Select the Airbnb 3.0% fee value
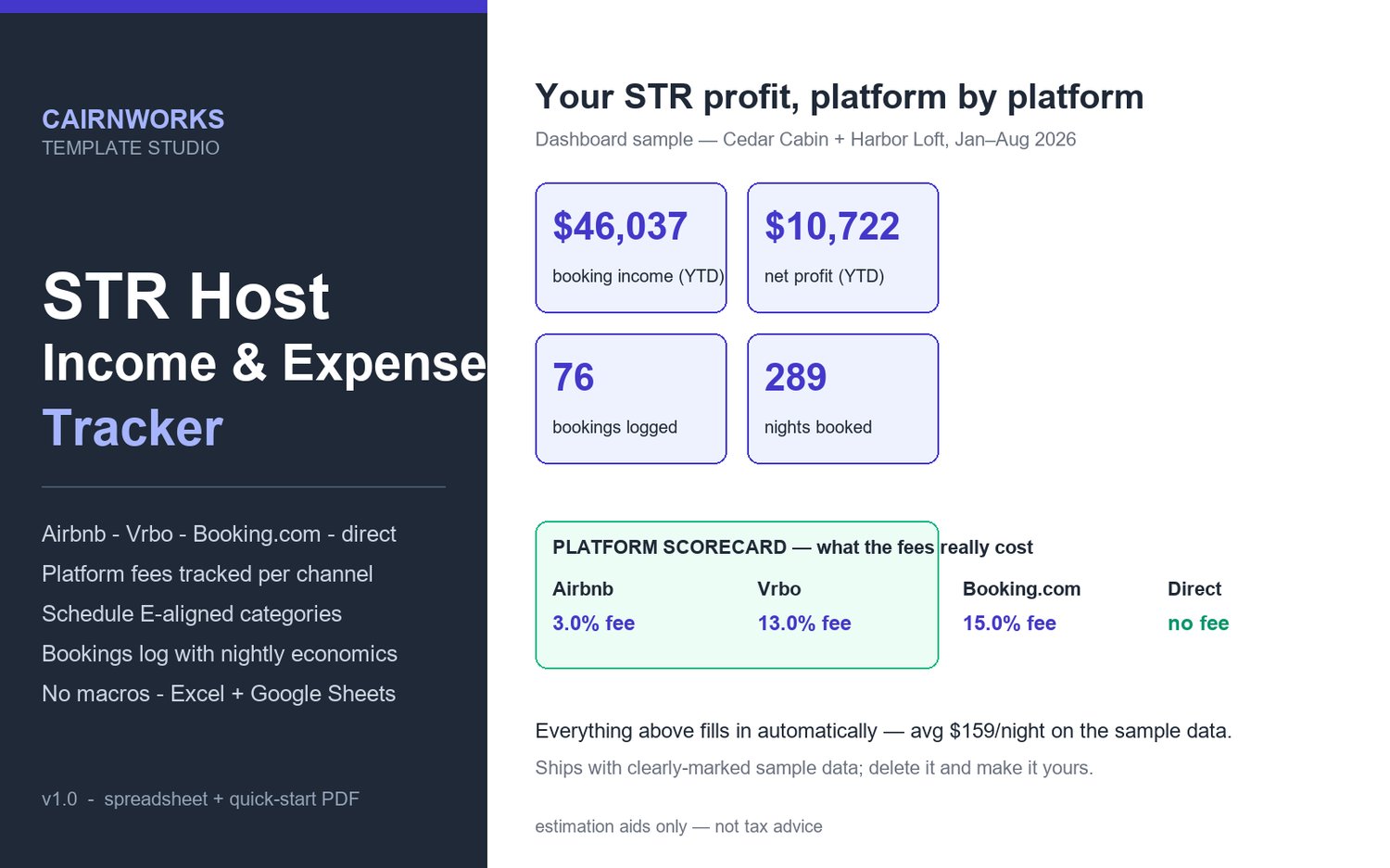This screenshot has width=1390, height=868. click(594, 623)
